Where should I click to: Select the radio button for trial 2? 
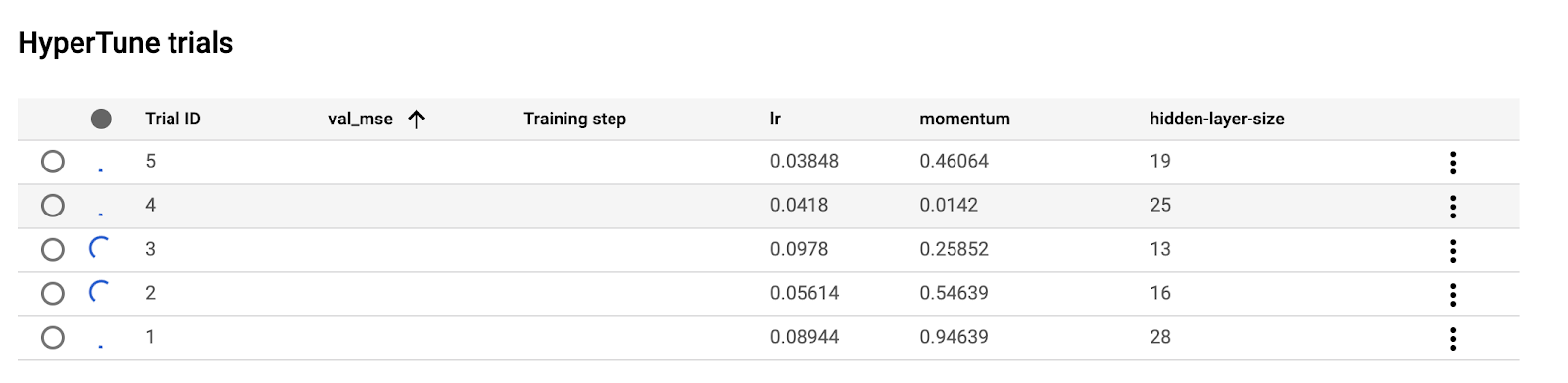[x=53, y=294]
